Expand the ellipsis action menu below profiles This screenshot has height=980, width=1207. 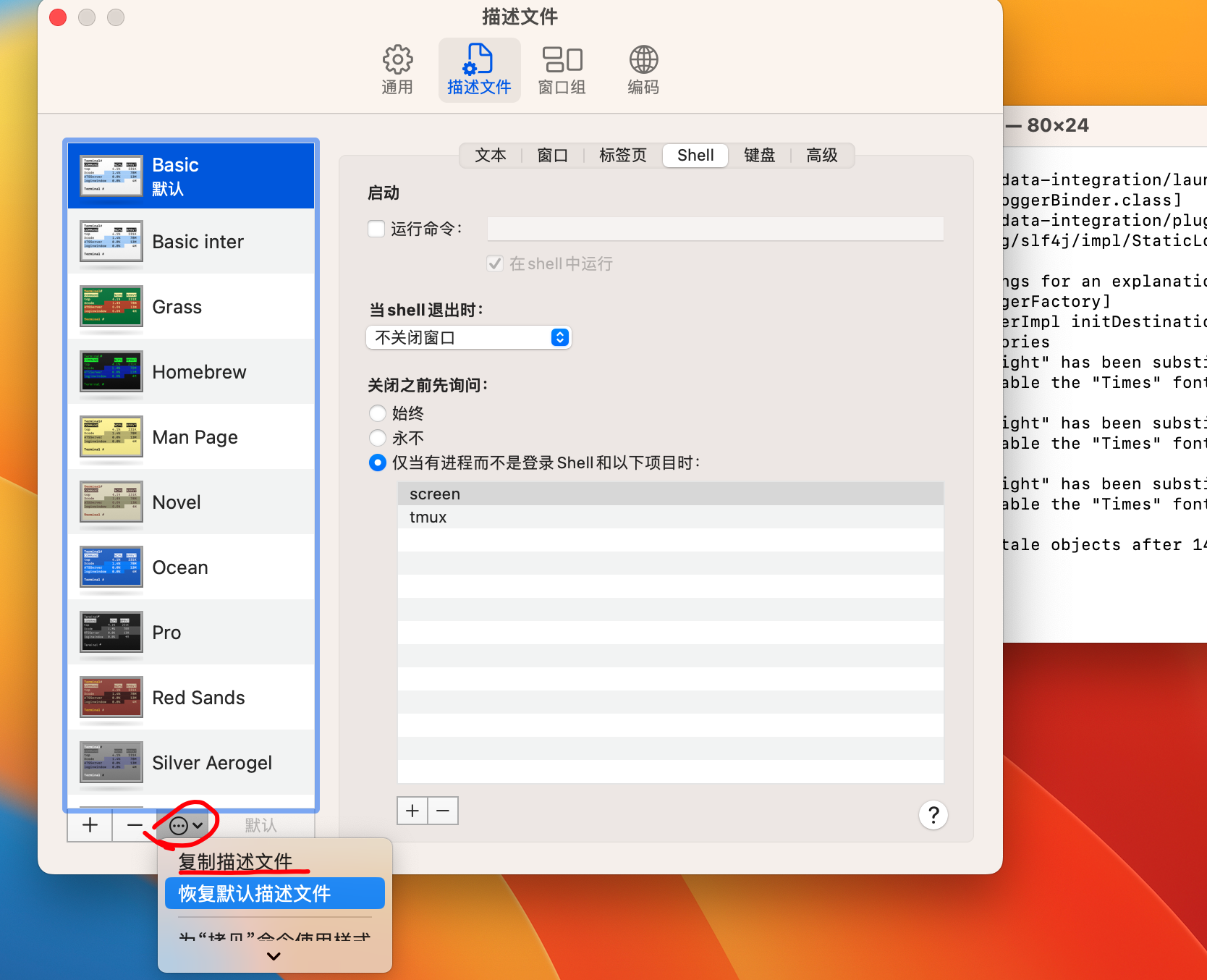pos(185,825)
